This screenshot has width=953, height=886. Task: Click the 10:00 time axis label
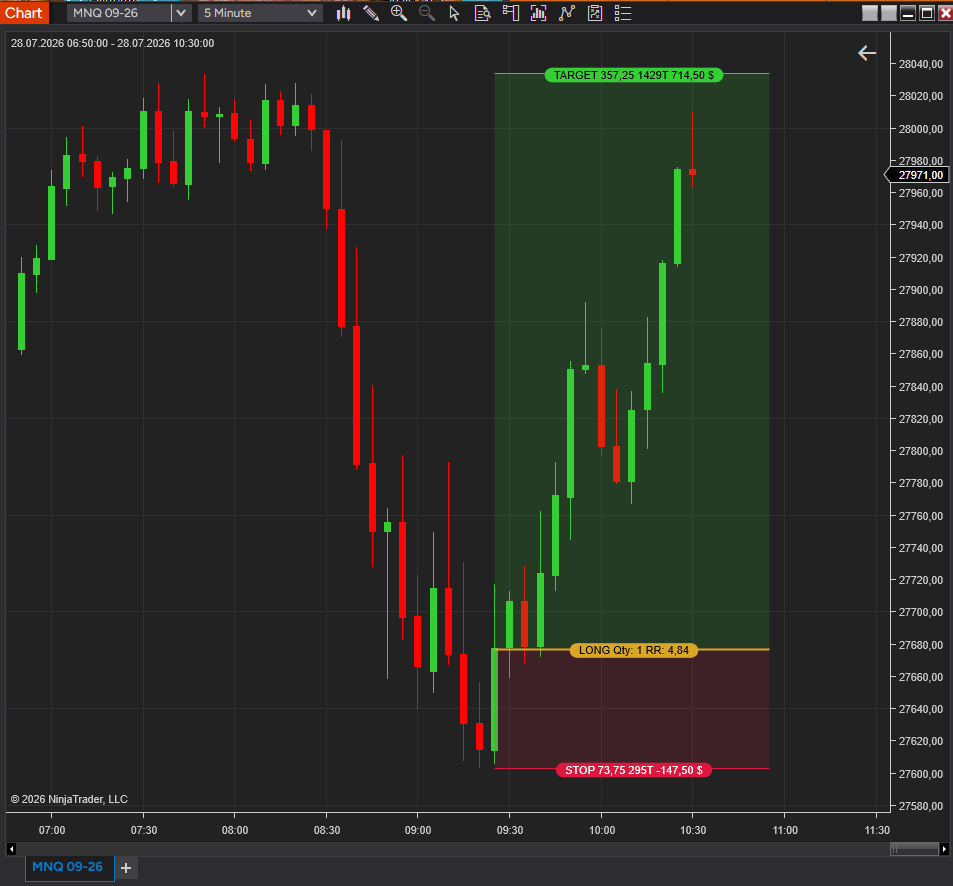coord(602,830)
